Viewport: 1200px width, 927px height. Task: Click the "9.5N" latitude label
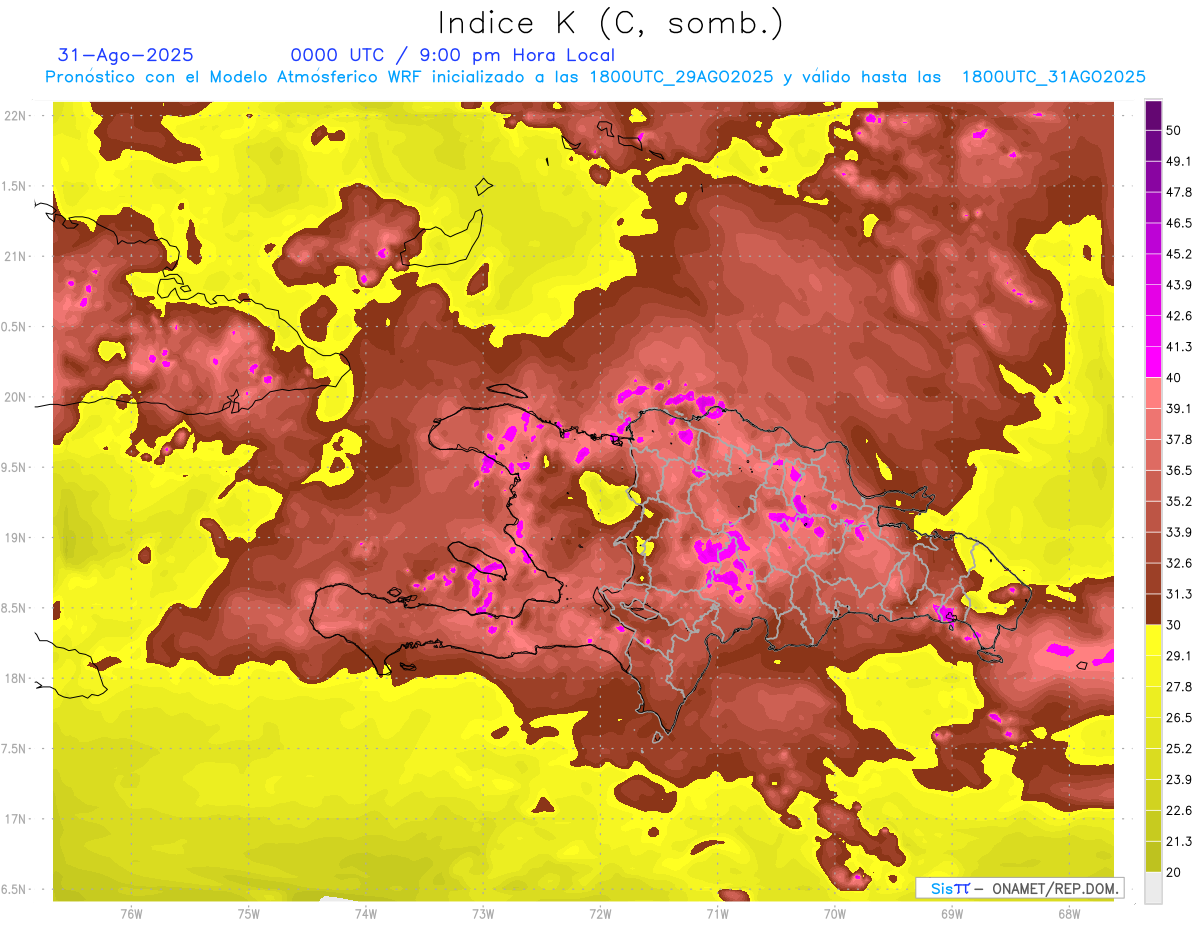15,467
